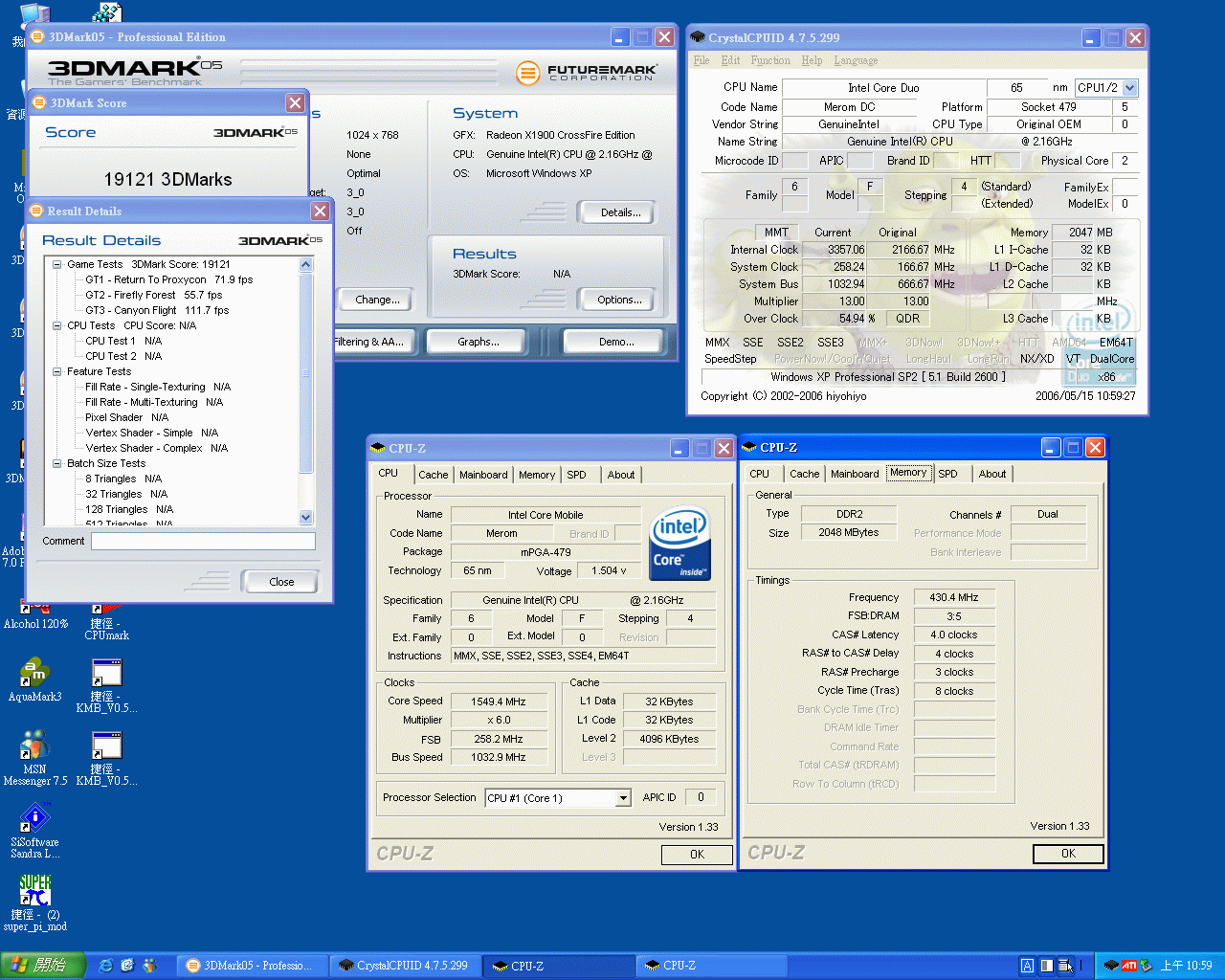Open the CPU1/2 dropdown in CrystalCPUID
1225x980 pixels.
click(x=1129, y=87)
